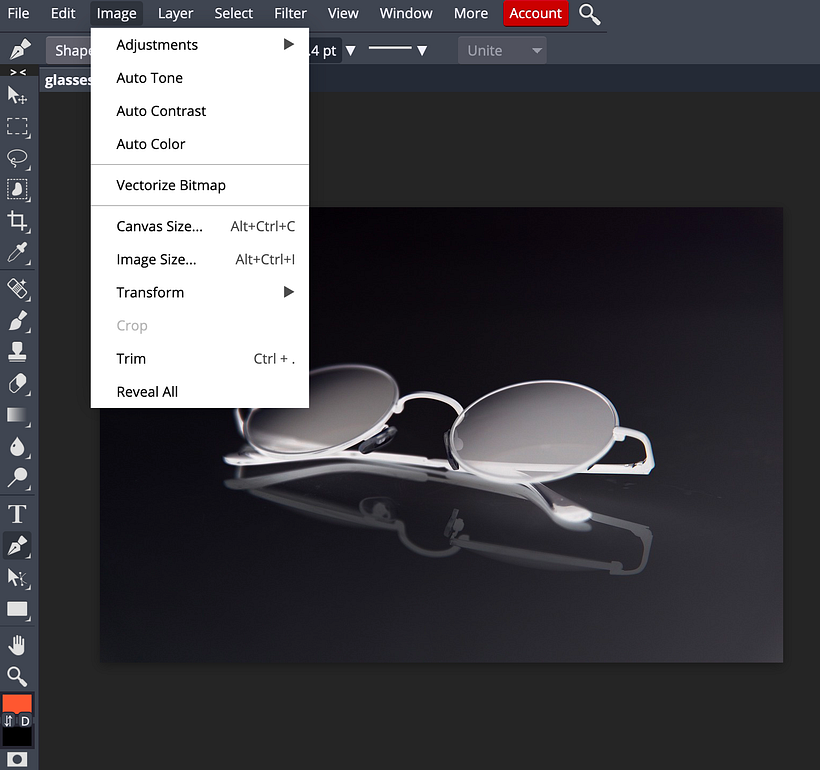Open Canvas Size dialog
Screen dimensions: 820x770
tap(200, 227)
